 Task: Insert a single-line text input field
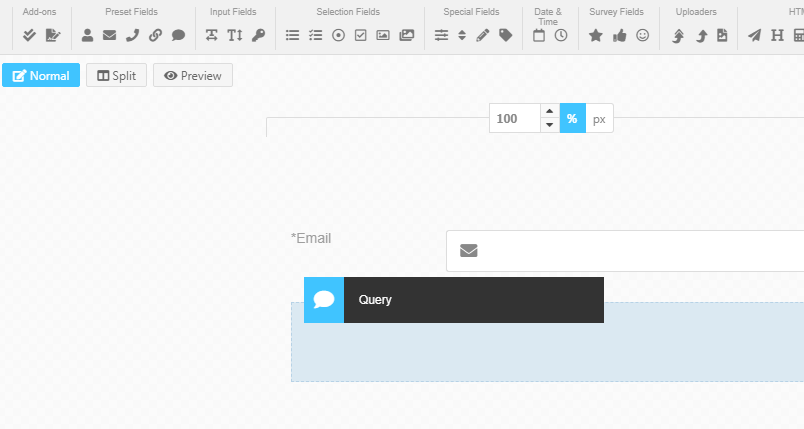tap(211, 35)
